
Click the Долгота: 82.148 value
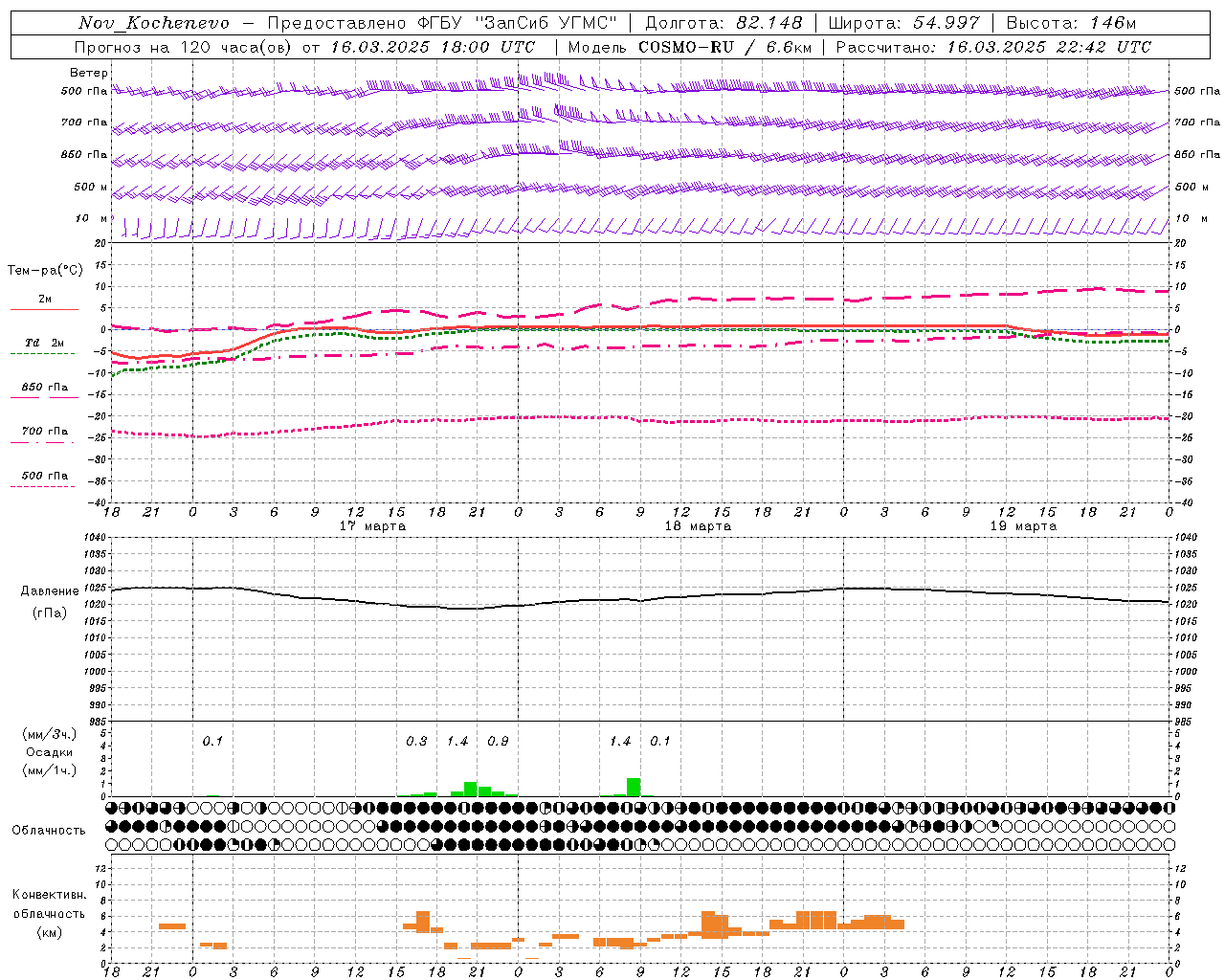pos(724,23)
